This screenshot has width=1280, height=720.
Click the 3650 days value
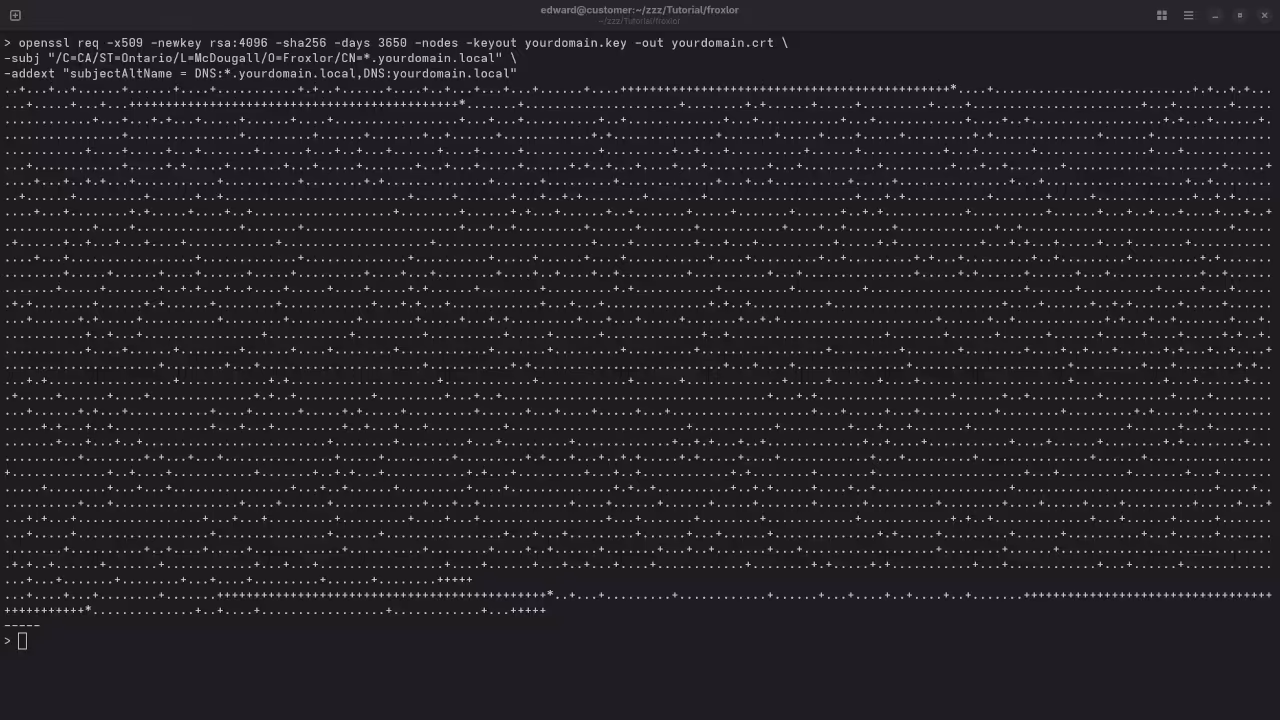392,43
